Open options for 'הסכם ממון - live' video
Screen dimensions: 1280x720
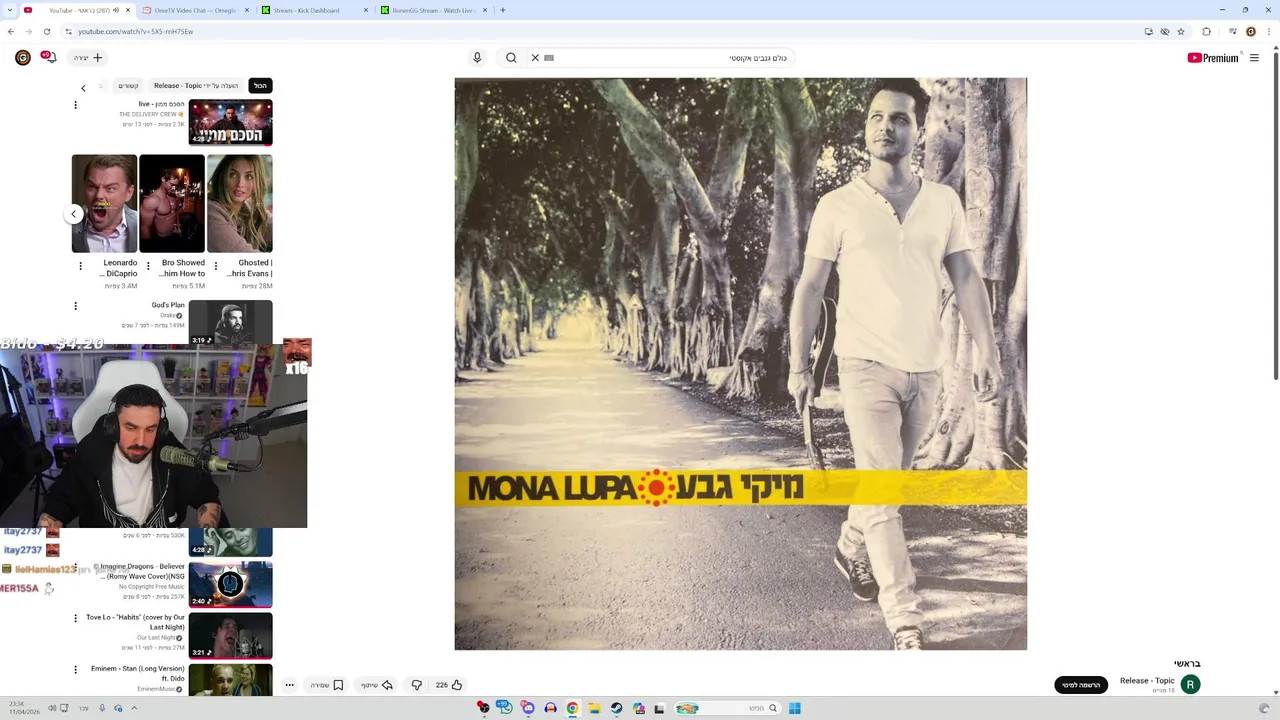tap(75, 105)
